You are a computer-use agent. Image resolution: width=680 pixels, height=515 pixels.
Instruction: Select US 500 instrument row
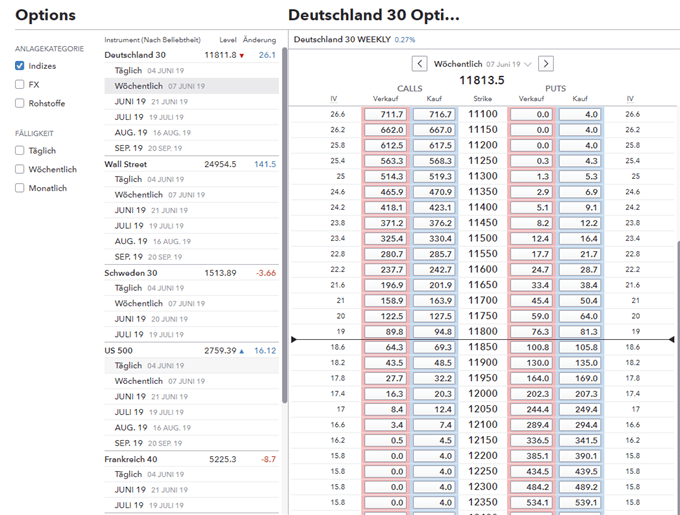point(191,350)
